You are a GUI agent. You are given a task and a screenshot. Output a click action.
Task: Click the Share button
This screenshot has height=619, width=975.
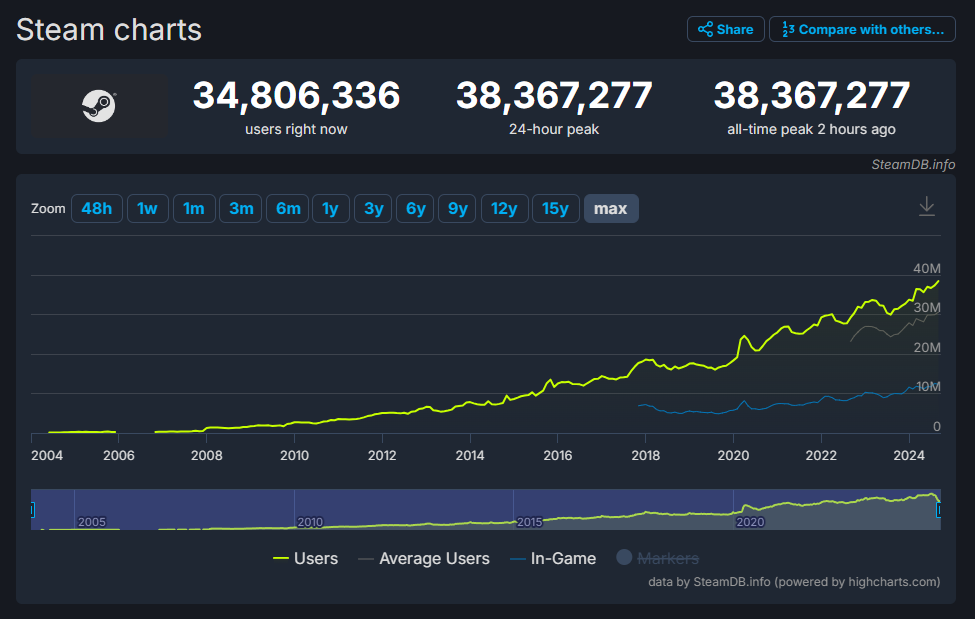pos(725,29)
